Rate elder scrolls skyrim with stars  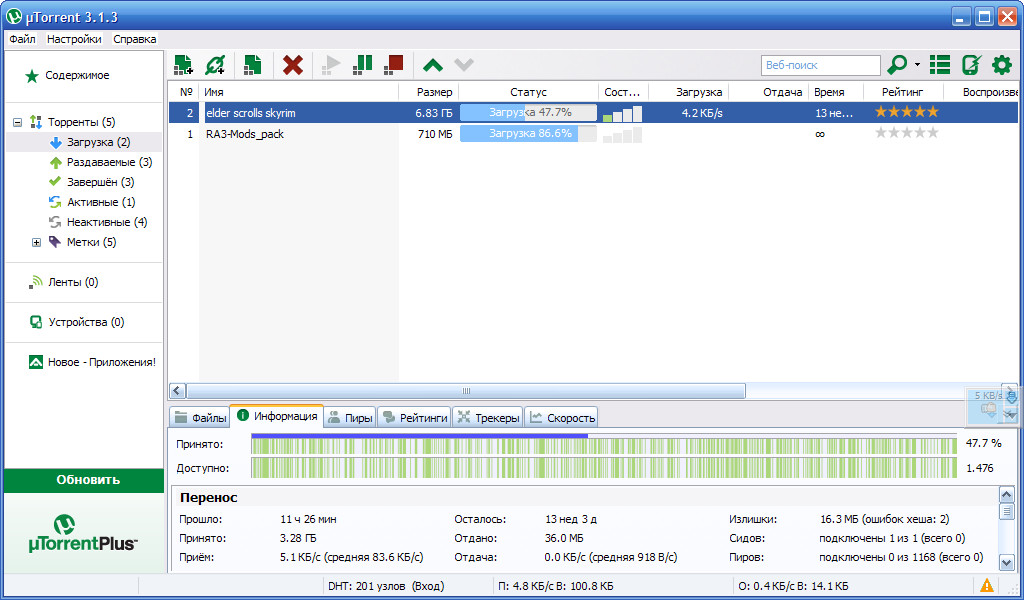coord(906,112)
